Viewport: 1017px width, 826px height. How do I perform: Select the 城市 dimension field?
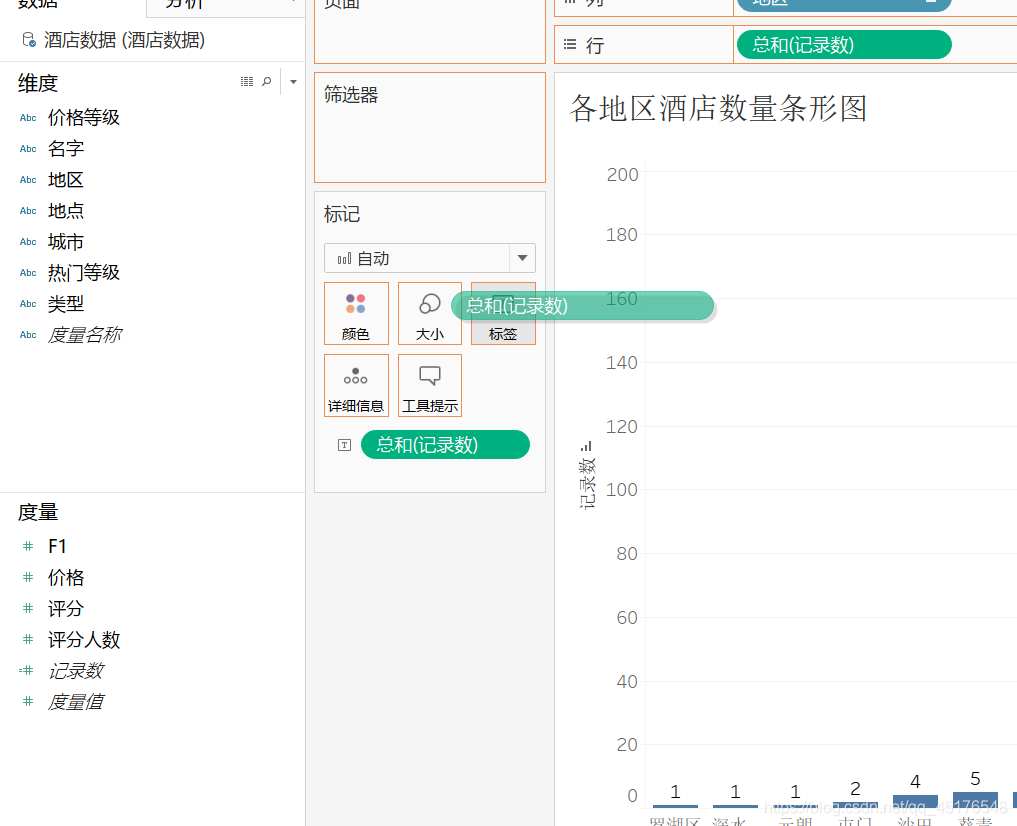click(x=65, y=241)
